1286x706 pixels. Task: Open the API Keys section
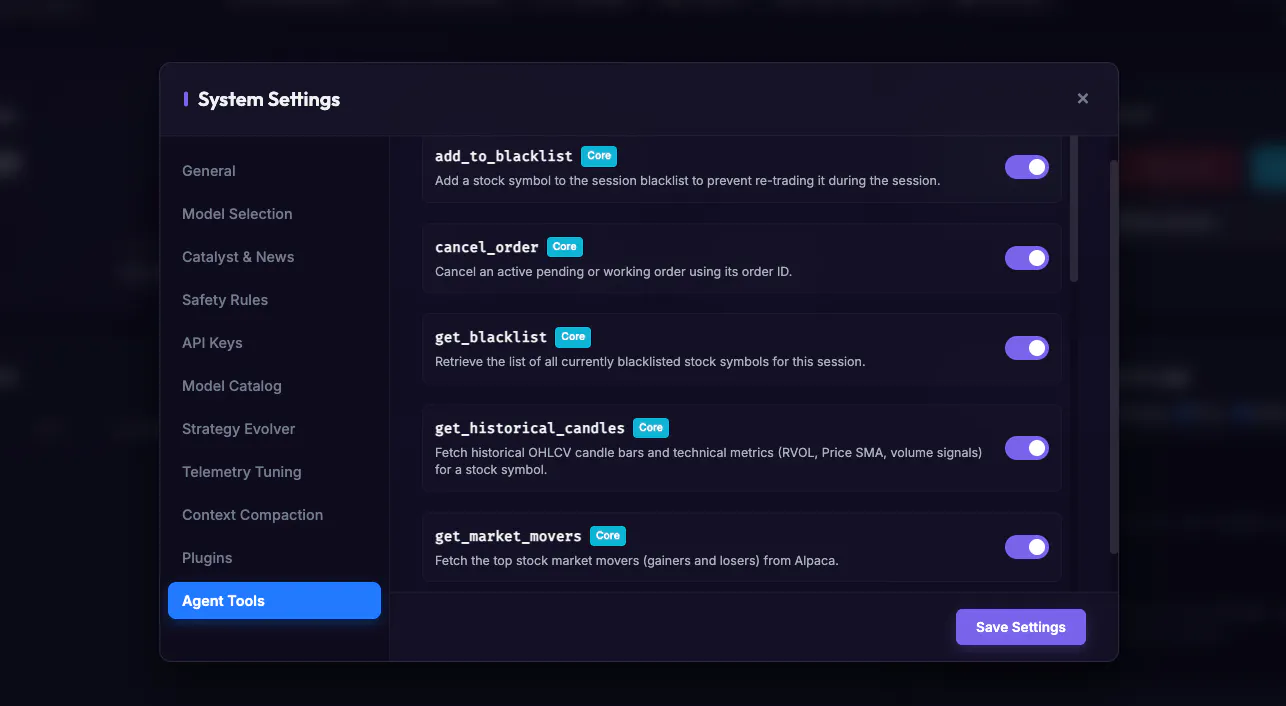click(274, 343)
